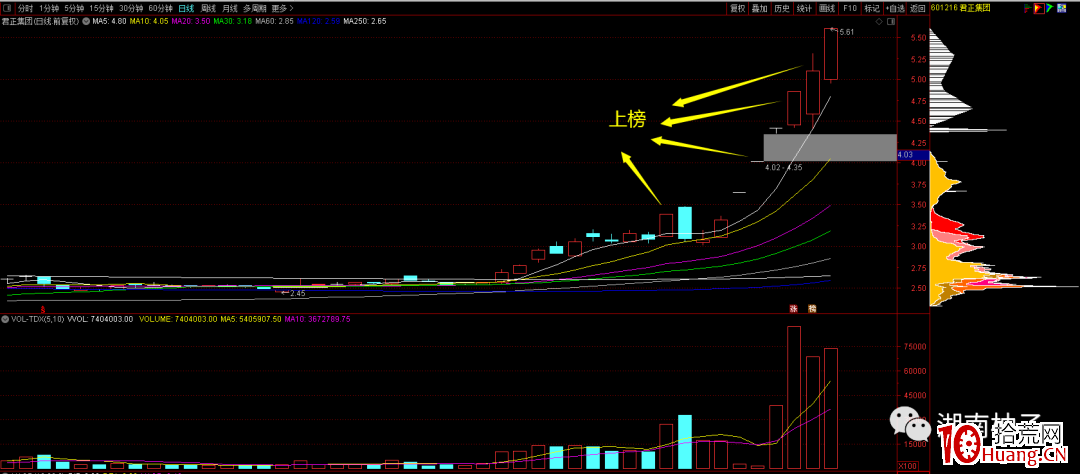Click the gray 4.02-4.35 price zone rectangle
Viewport: 1080px width, 474px height.
(829, 147)
